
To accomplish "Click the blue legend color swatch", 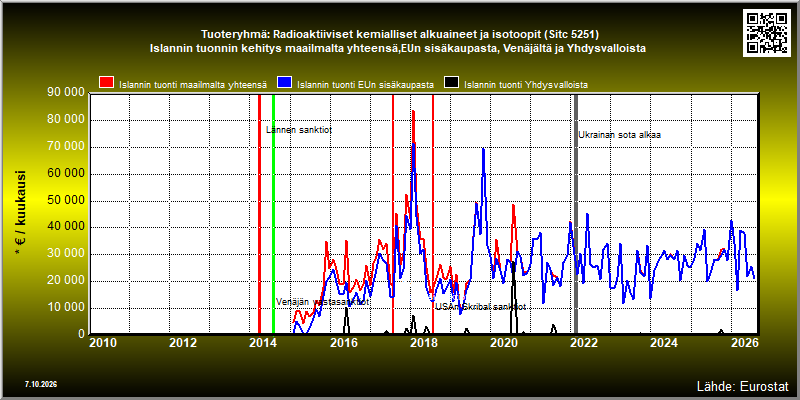I will point(285,83).
